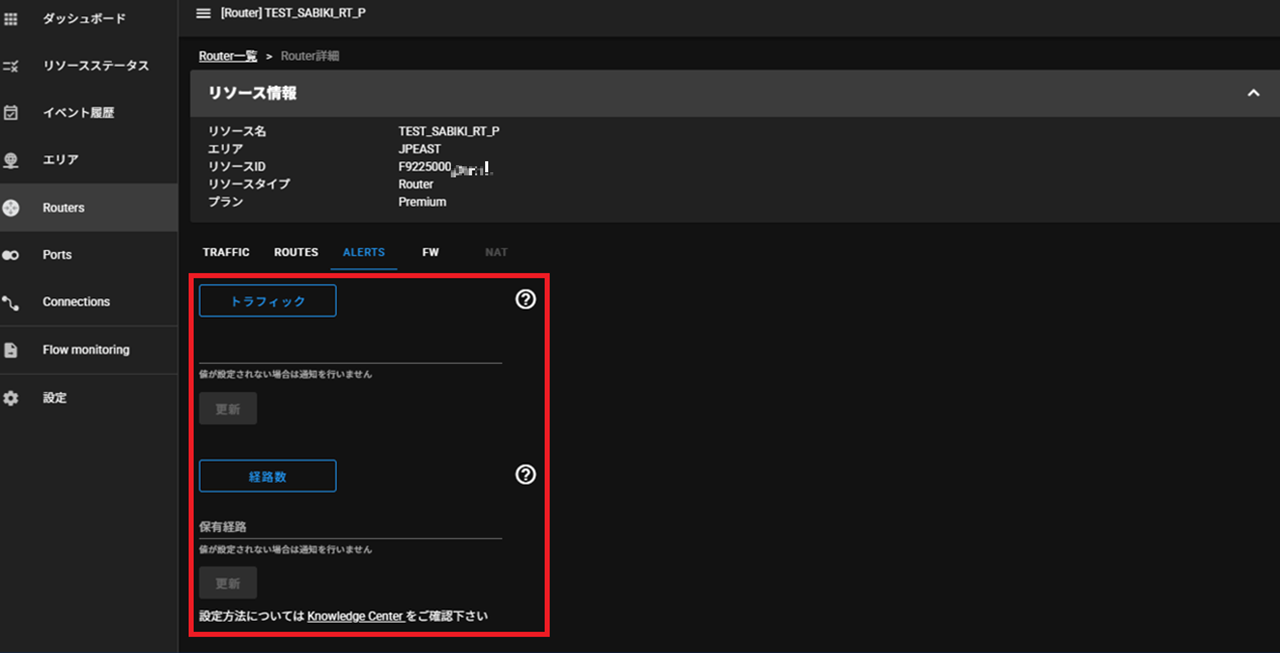Click the Ports toggle-shaped icon
The width and height of the screenshot is (1280, 653).
11,255
